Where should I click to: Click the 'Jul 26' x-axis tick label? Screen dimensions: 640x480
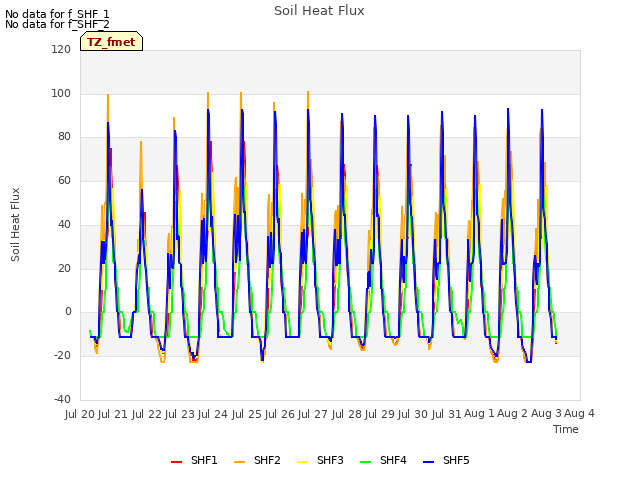click(x=280, y=414)
